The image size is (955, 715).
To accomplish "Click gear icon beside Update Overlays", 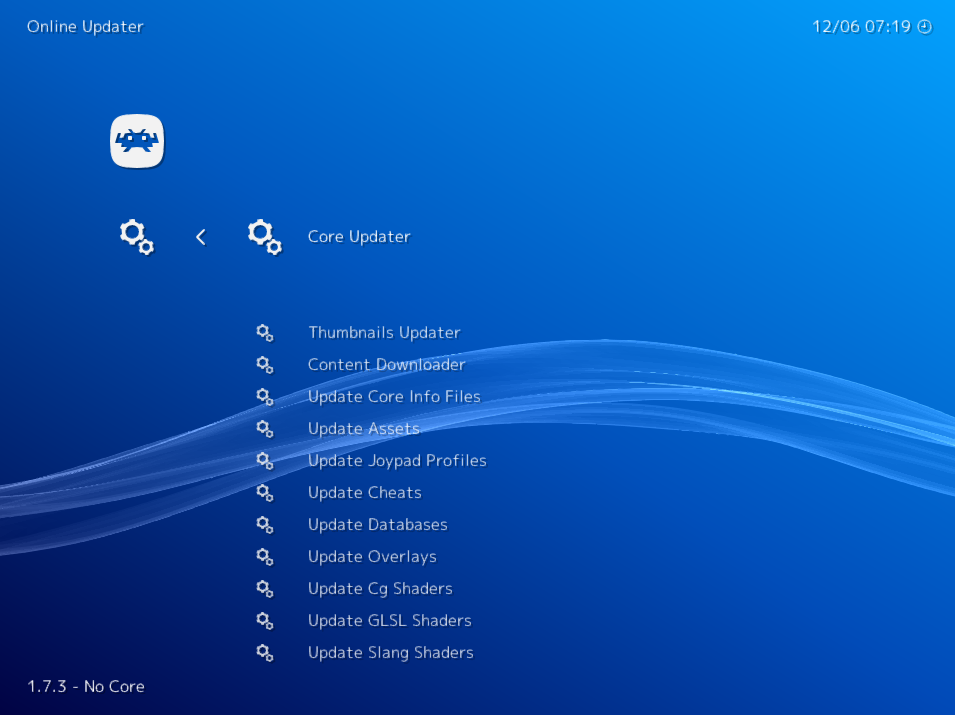I will click(x=265, y=557).
